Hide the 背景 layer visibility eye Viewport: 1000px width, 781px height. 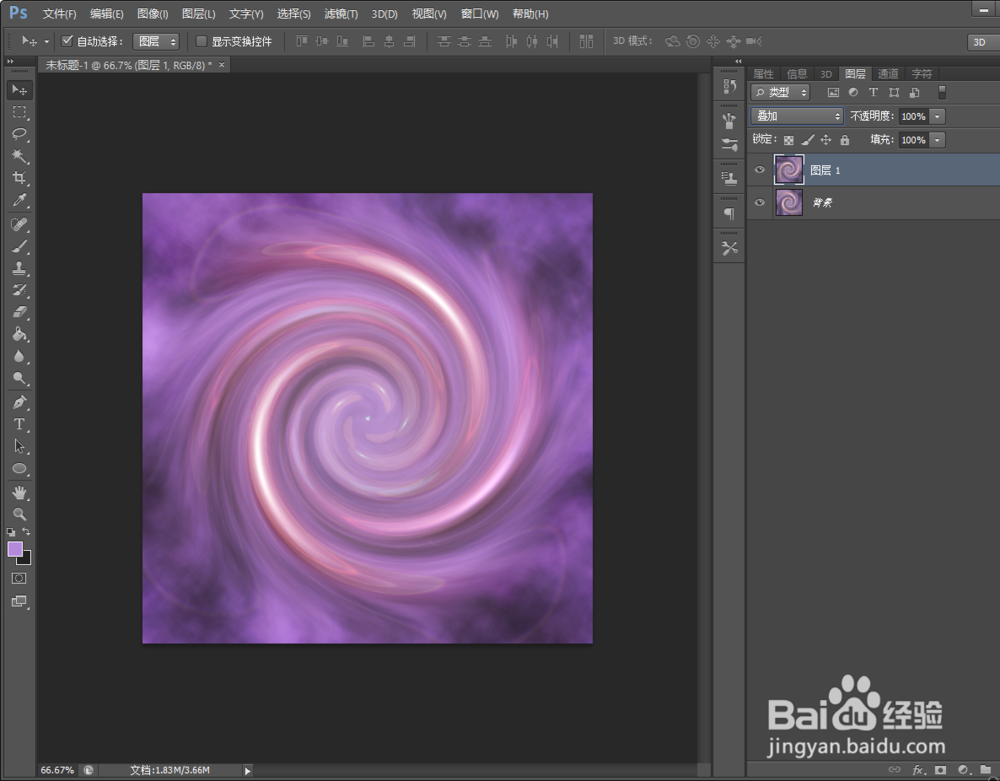(x=760, y=203)
